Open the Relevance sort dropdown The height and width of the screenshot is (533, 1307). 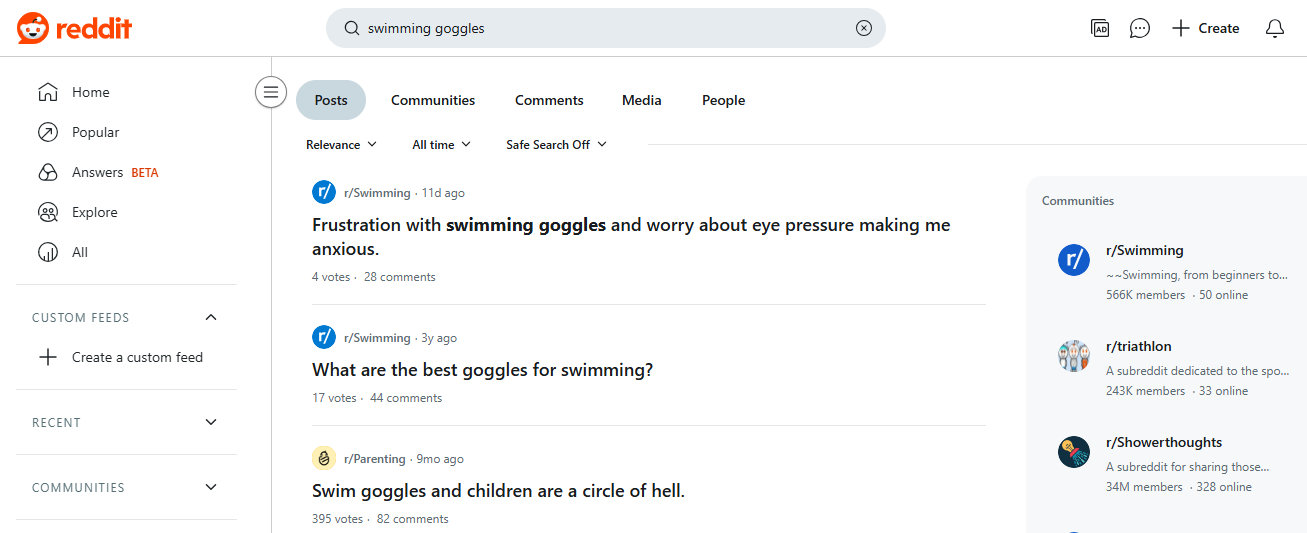pyautogui.click(x=341, y=145)
